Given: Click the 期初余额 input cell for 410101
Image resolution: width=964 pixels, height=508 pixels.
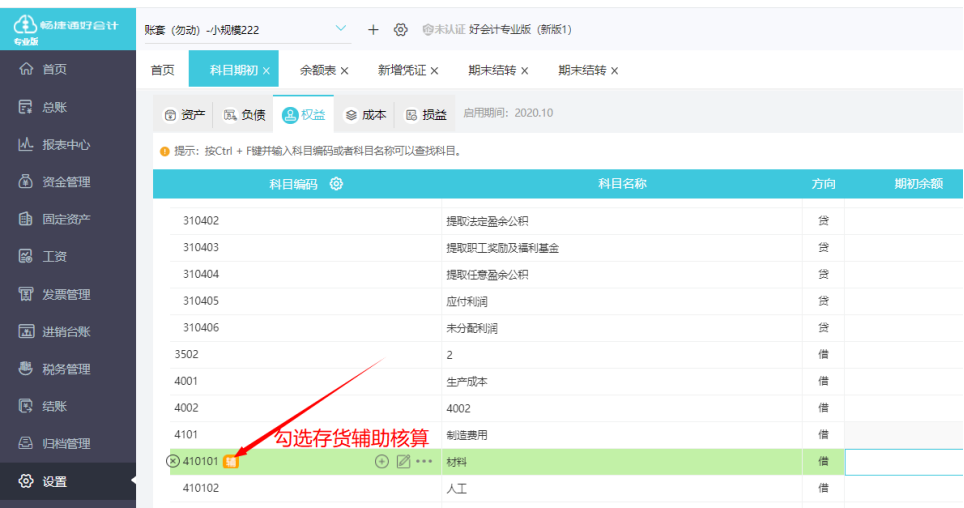Looking at the screenshot, I should pyautogui.click(x=904, y=462).
